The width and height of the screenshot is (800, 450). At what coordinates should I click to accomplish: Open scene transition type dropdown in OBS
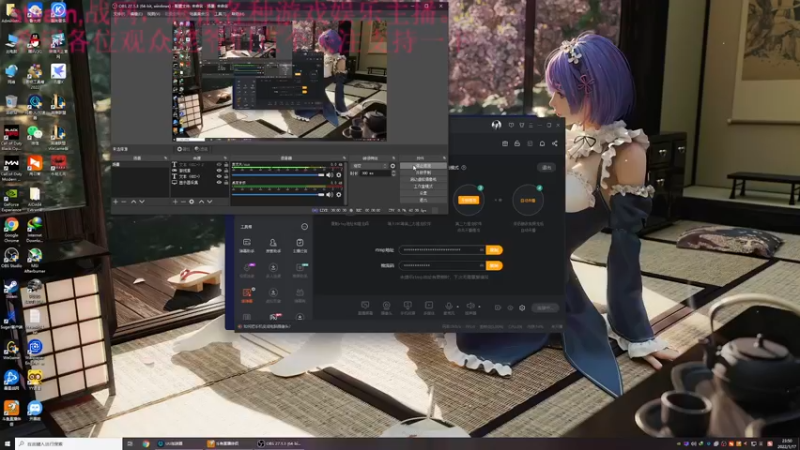pos(369,166)
